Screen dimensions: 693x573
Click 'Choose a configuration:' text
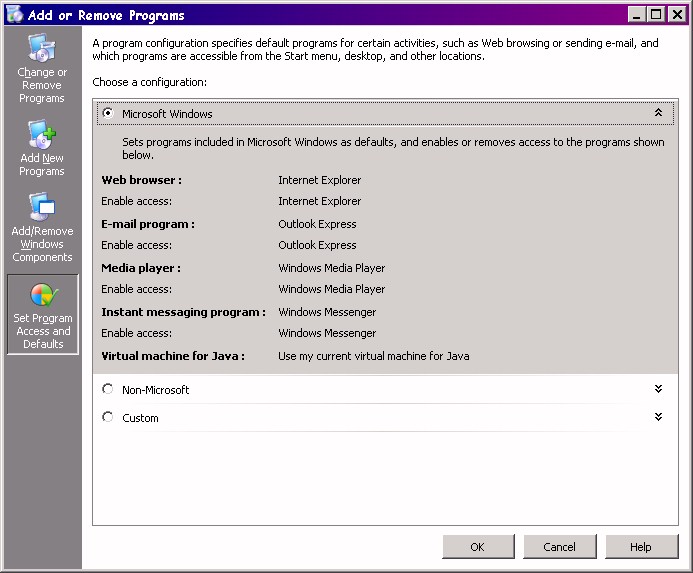[149, 82]
